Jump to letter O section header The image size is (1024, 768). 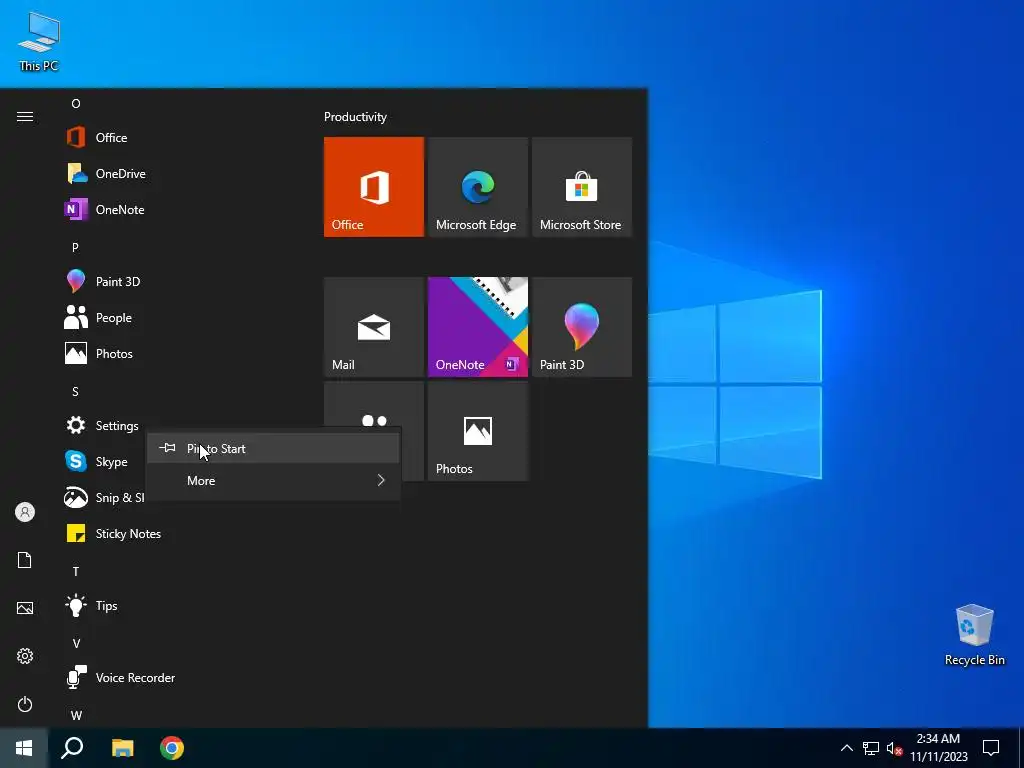tap(76, 104)
